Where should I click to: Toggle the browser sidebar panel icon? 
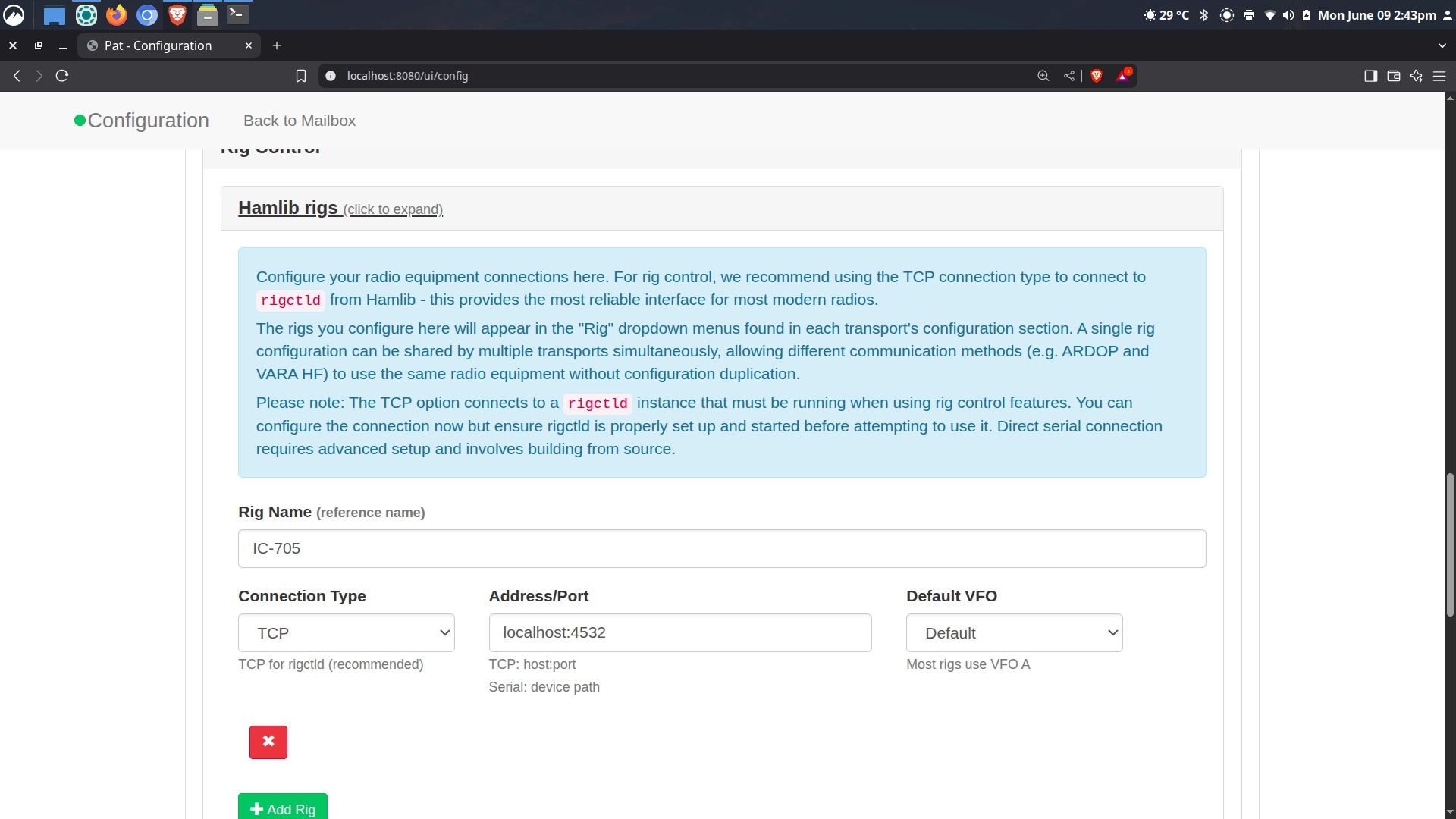point(1370,76)
